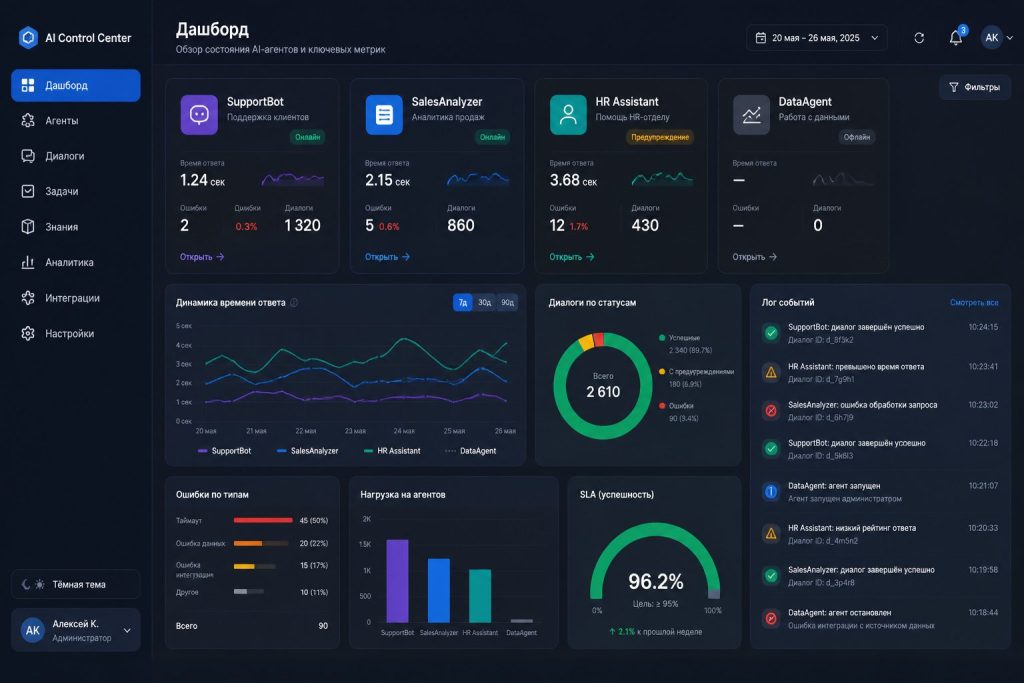
Task: Click the warning triangle icon at 10:23:41
Action: pos(771,372)
